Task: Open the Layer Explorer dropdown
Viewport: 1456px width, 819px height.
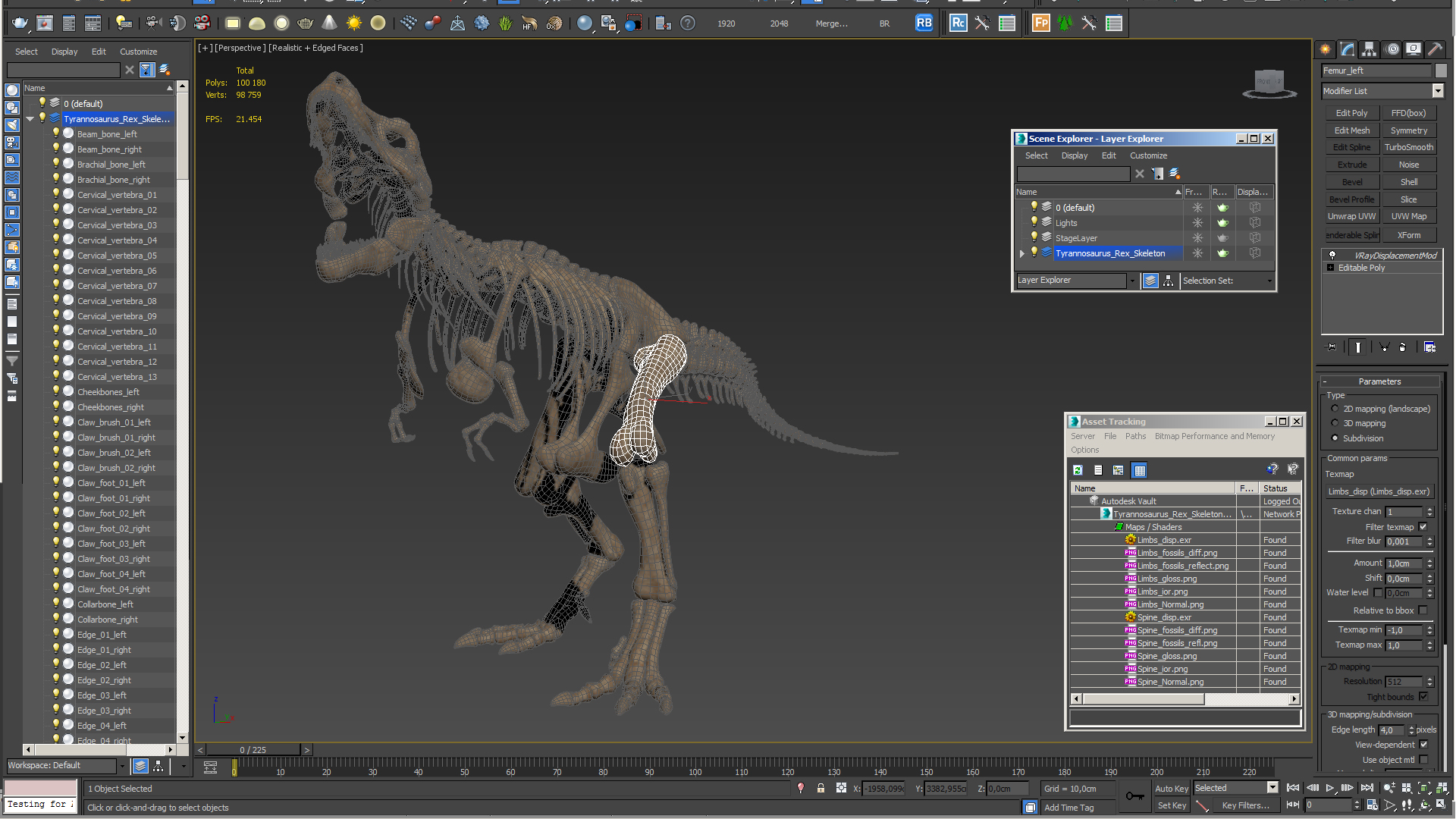Action: tap(1132, 281)
